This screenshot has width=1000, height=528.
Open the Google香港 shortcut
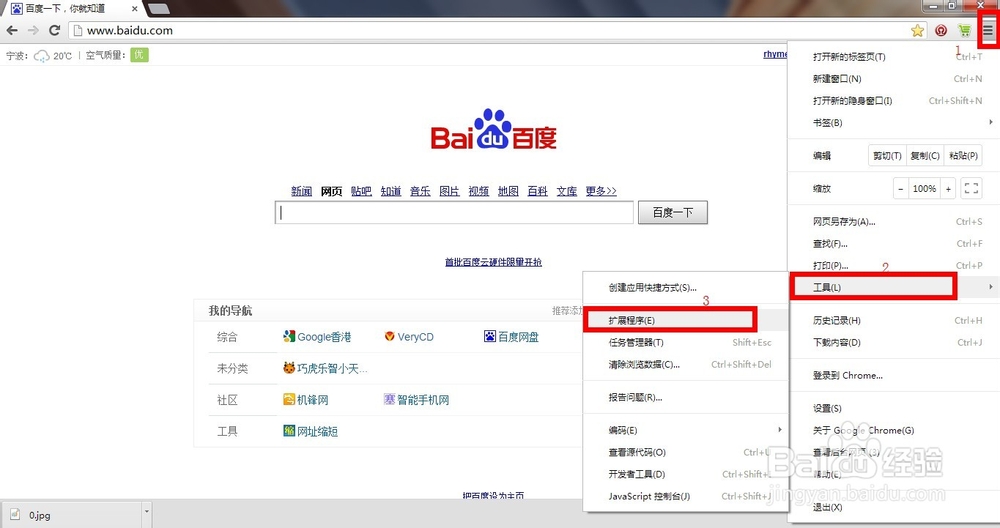click(x=317, y=337)
